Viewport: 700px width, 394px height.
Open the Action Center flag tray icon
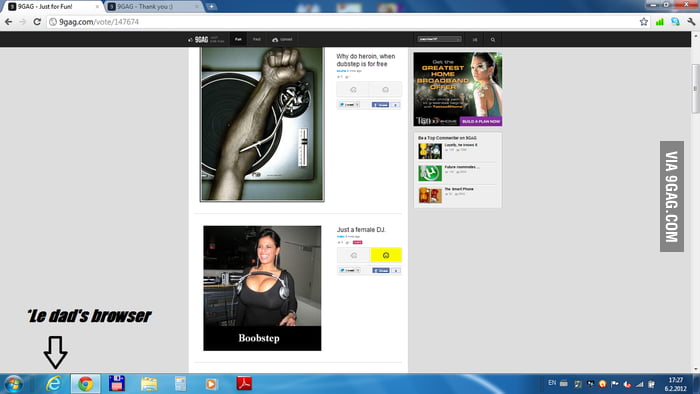615,384
